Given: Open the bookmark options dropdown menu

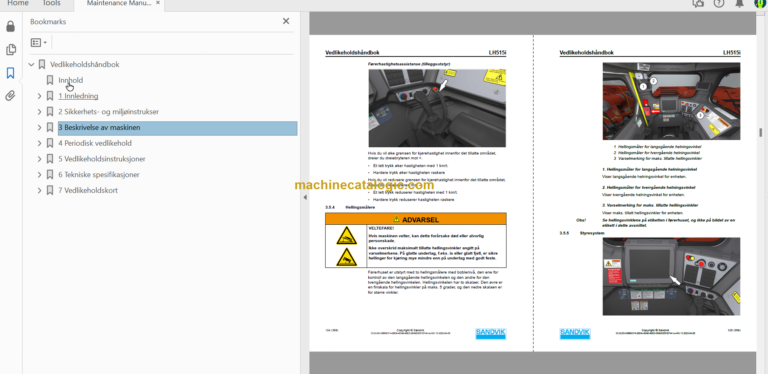Looking at the screenshot, I should pyautogui.click(x=39, y=43).
